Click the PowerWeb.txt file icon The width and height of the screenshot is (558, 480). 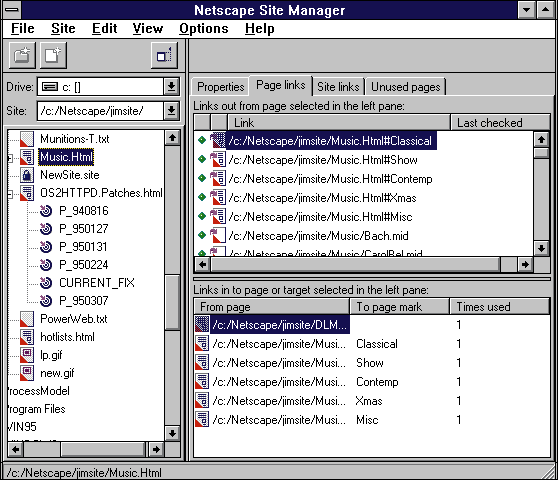27,319
